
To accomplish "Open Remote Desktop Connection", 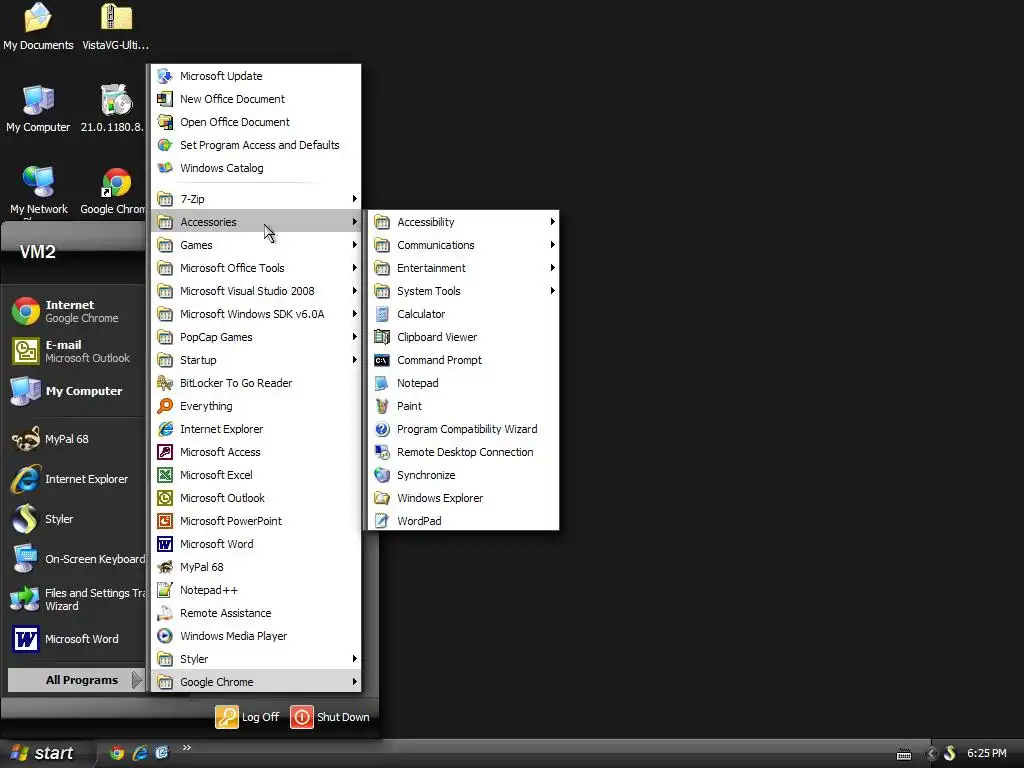I will click(464, 452).
